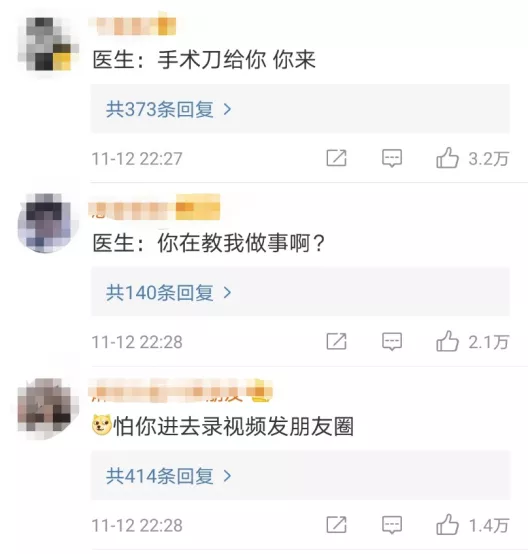Screen dimensions: 528x554
Task: Reply to the 你在教我做事啊 comment
Action: (x=392, y=342)
